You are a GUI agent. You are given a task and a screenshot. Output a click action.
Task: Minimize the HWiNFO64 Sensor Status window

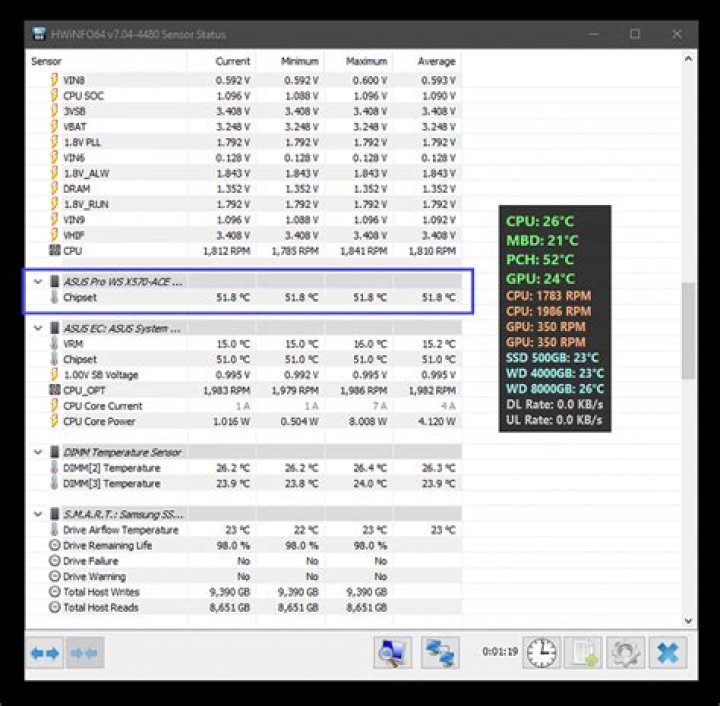594,34
